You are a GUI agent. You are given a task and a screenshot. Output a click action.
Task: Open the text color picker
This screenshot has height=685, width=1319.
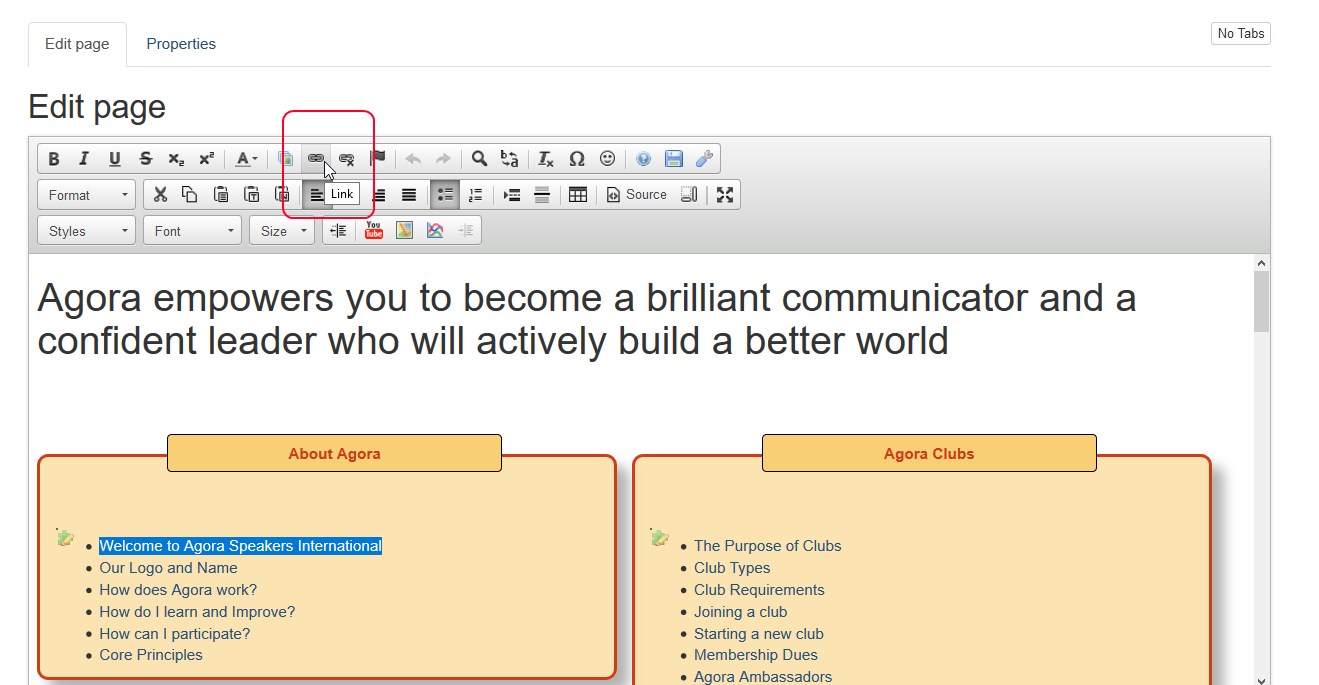(x=246, y=159)
